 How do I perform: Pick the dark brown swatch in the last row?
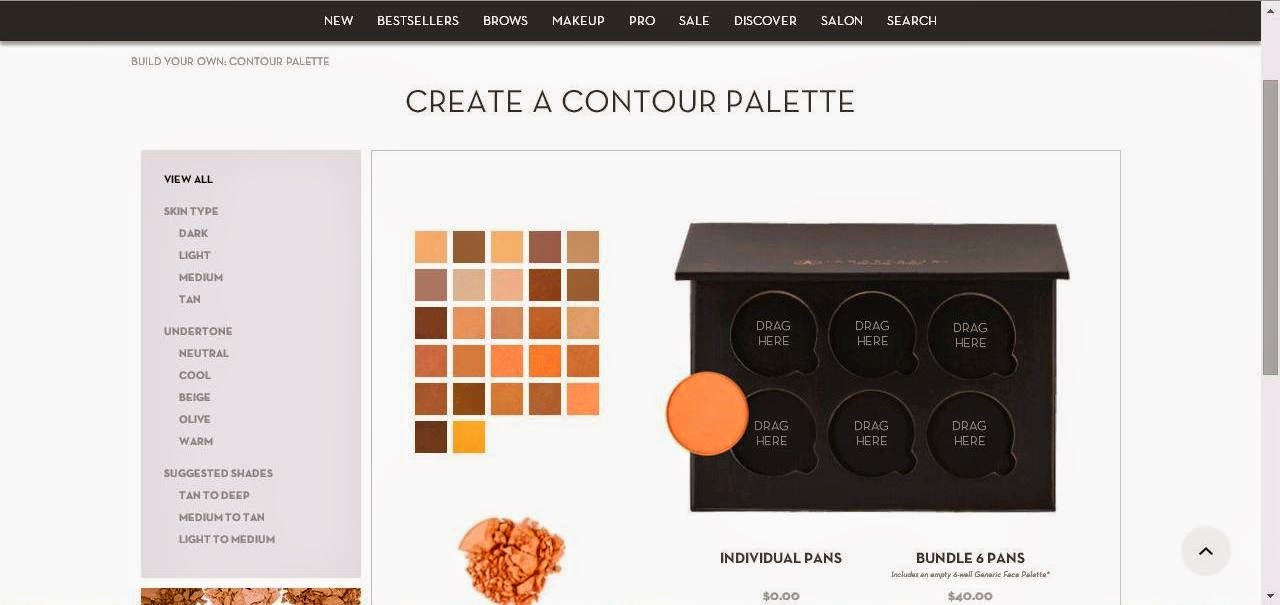(431, 437)
